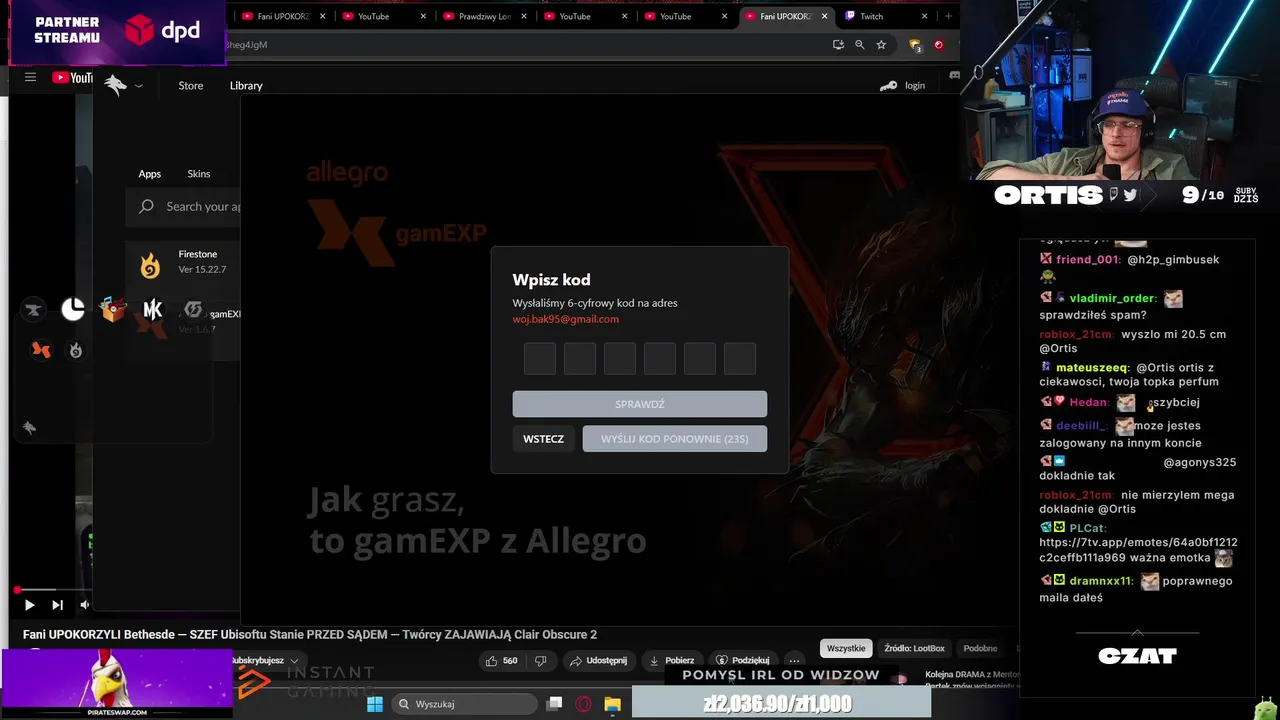Click the YouTube logo

[x=72, y=77]
